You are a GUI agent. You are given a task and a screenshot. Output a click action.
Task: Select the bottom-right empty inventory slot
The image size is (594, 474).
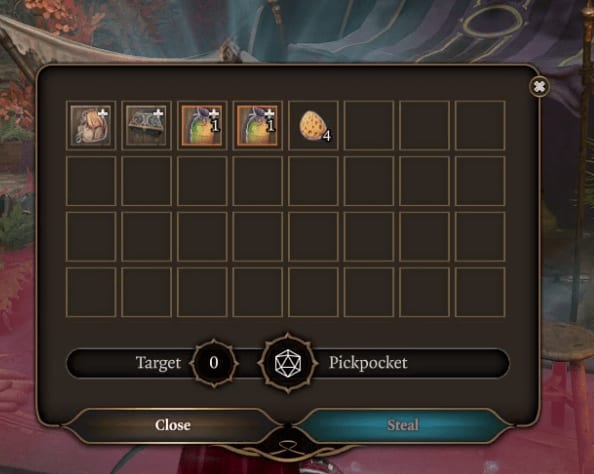coord(480,292)
